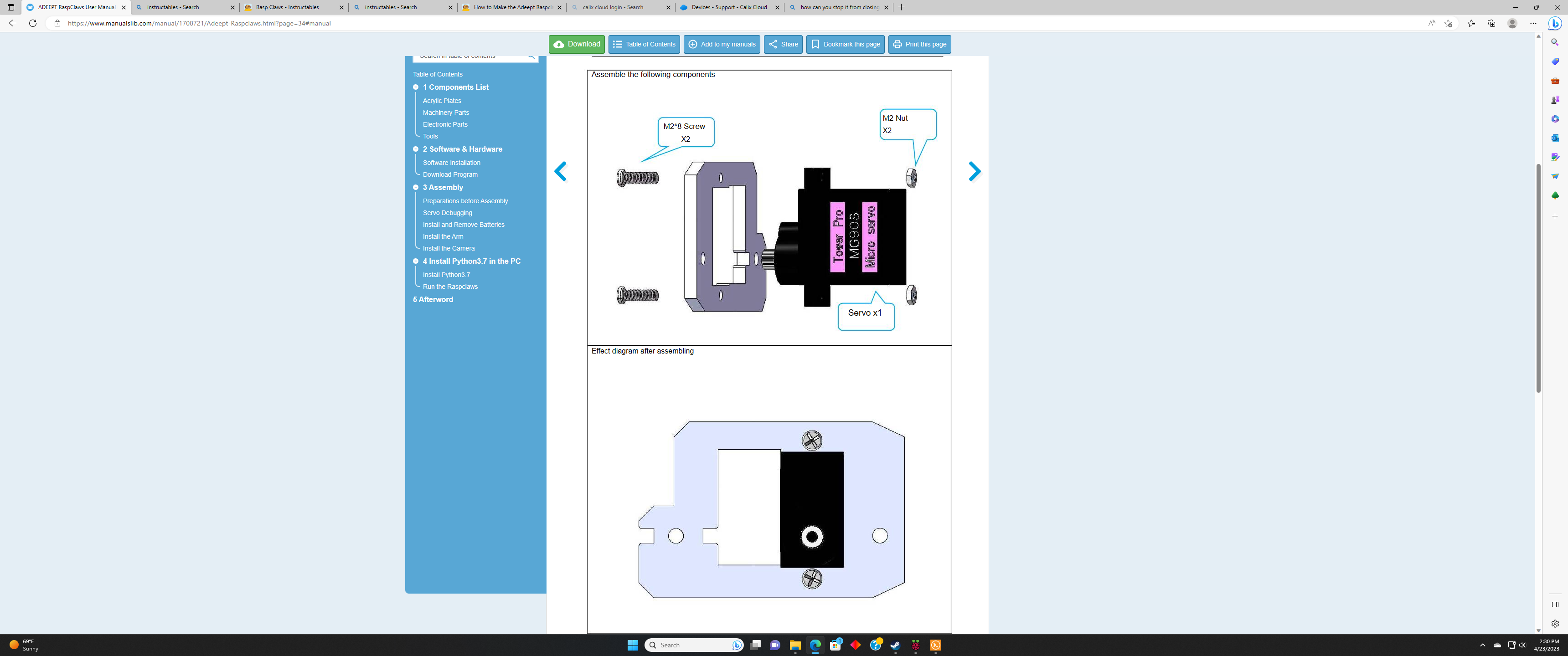Open sidebar Search icon
Screen dimensions: 1568x656
click(1555, 43)
